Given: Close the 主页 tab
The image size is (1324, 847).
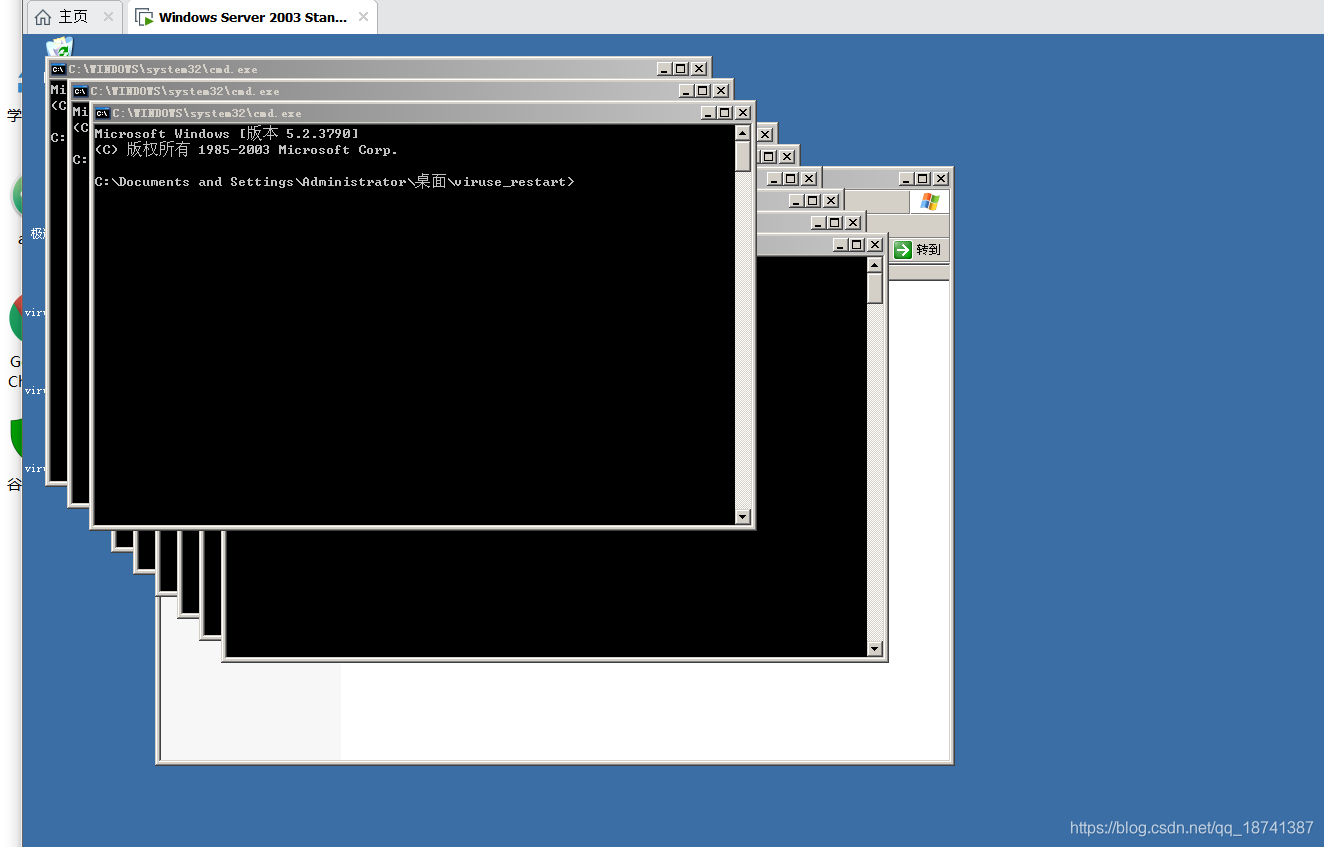Looking at the screenshot, I should coord(108,17).
